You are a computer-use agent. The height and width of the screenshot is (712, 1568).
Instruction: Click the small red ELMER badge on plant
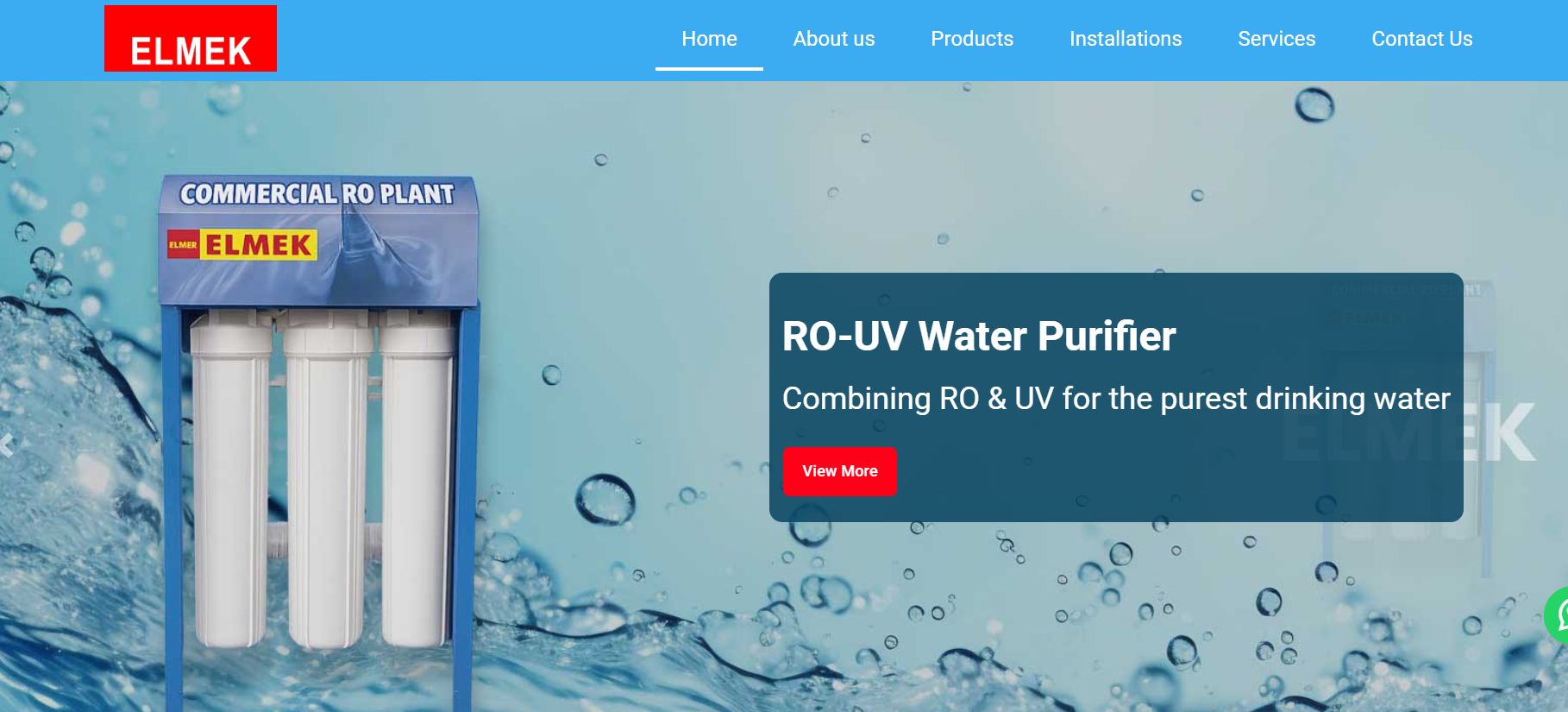coord(183,245)
